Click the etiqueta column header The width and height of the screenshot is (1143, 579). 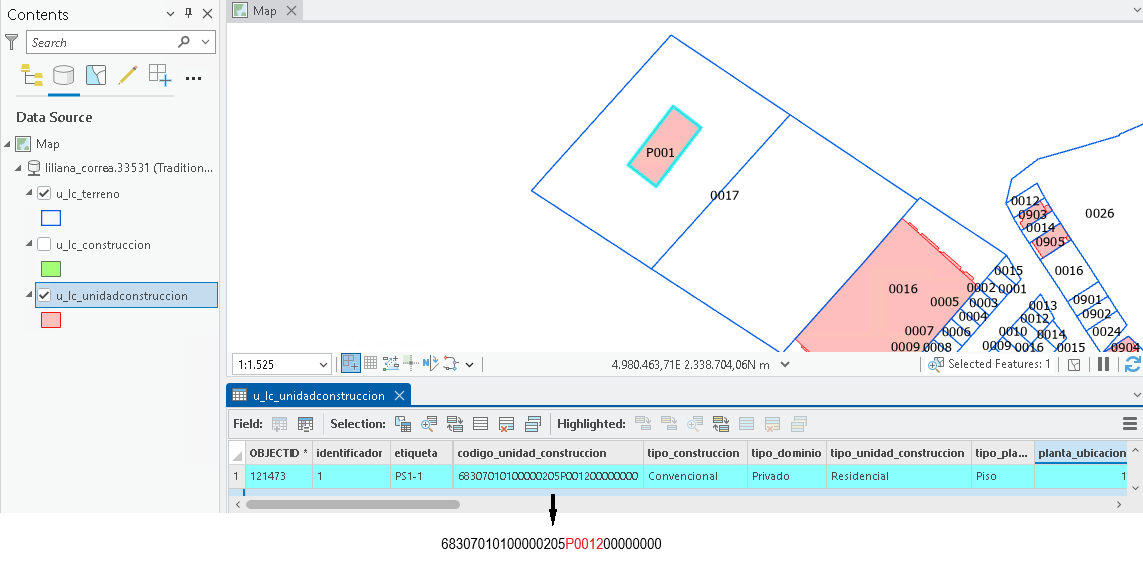click(x=421, y=453)
